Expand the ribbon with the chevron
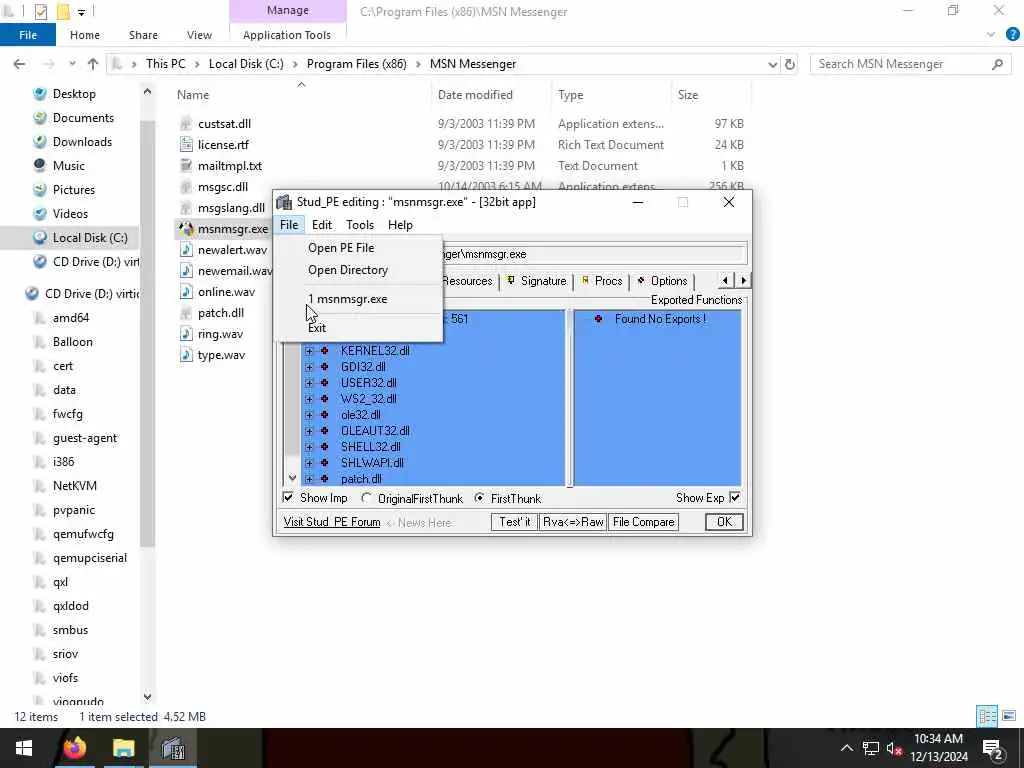 [x=991, y=35]
